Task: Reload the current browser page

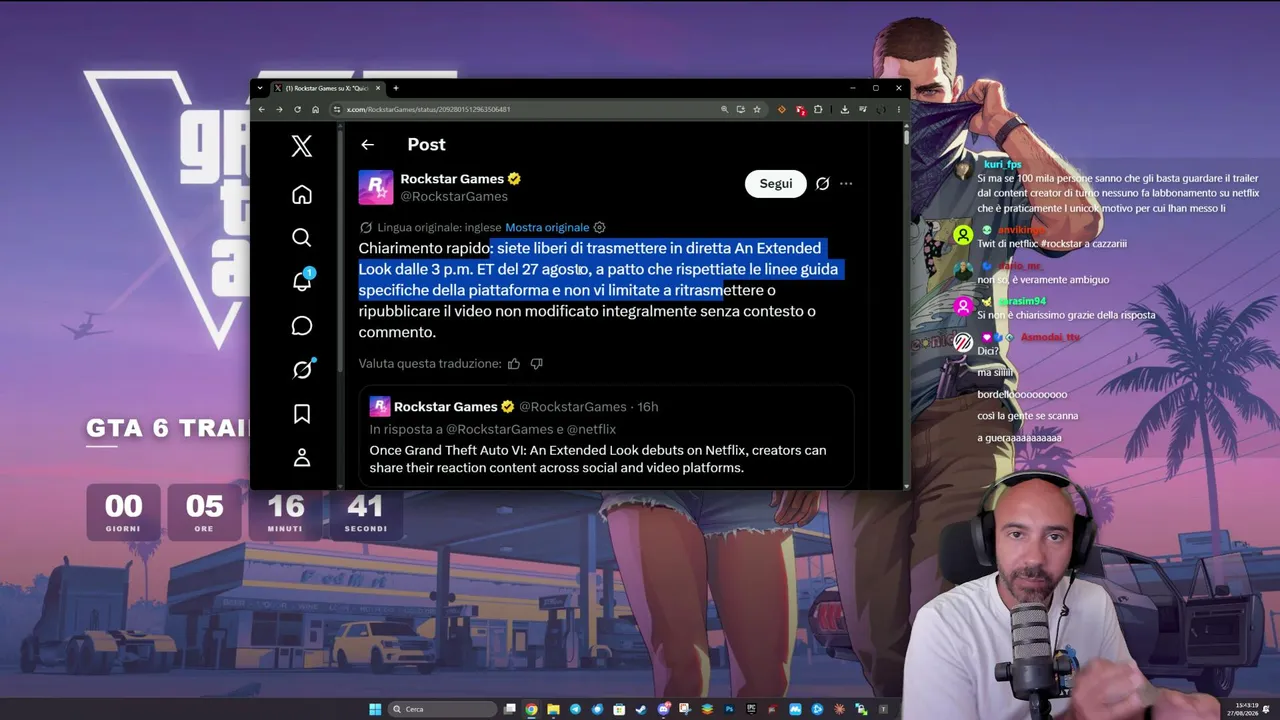Action: 297,109
